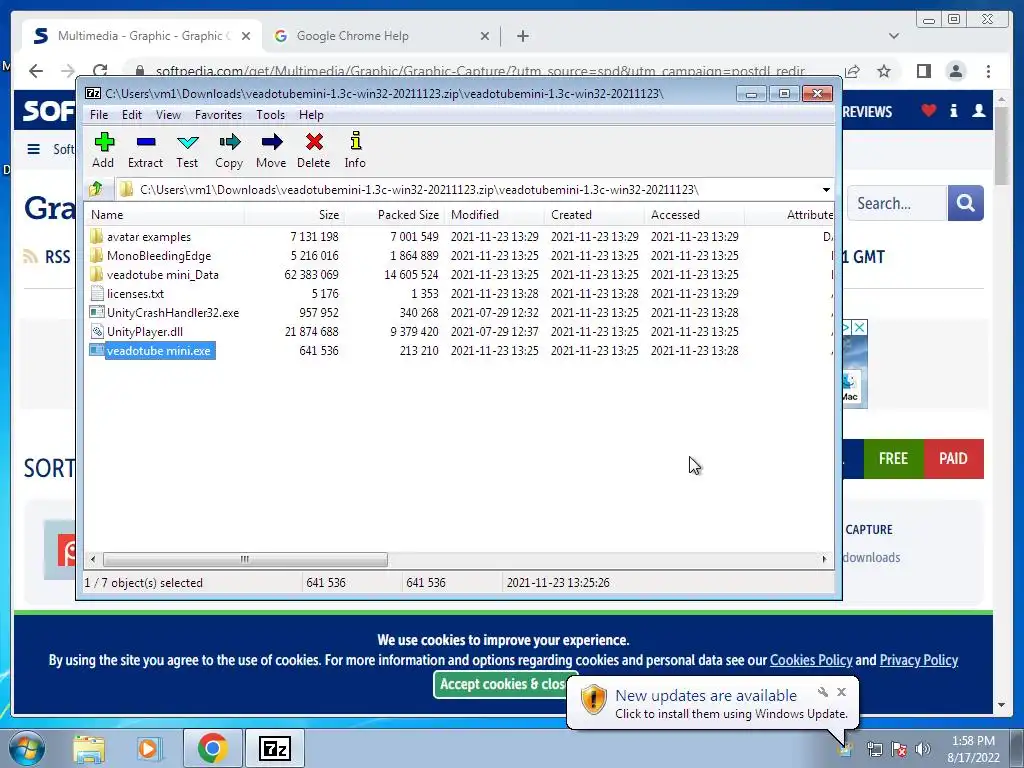Click the right arrow of 7-Zip horizontal scrollbar
This screenshot has width=1024, height=768.
pyautogui.click(x=824, y=559)
